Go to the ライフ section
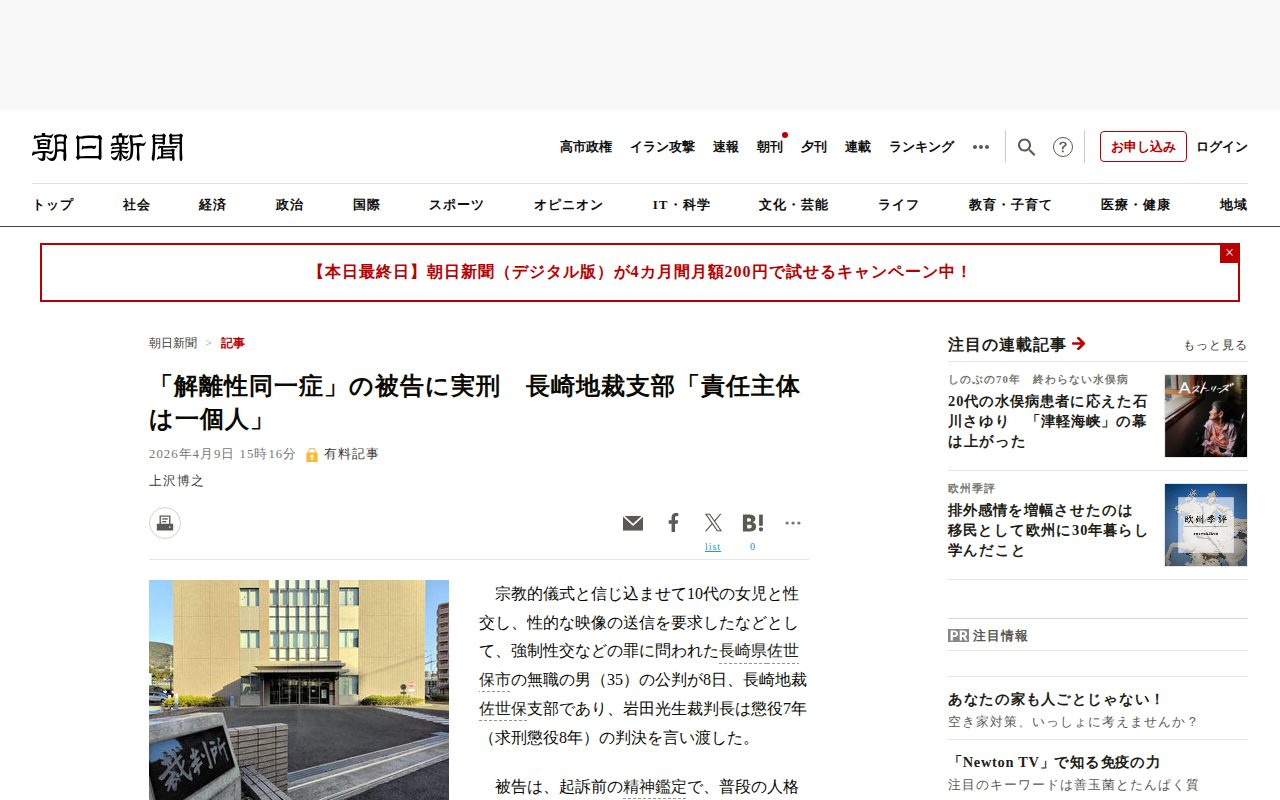 click(898, 205)
